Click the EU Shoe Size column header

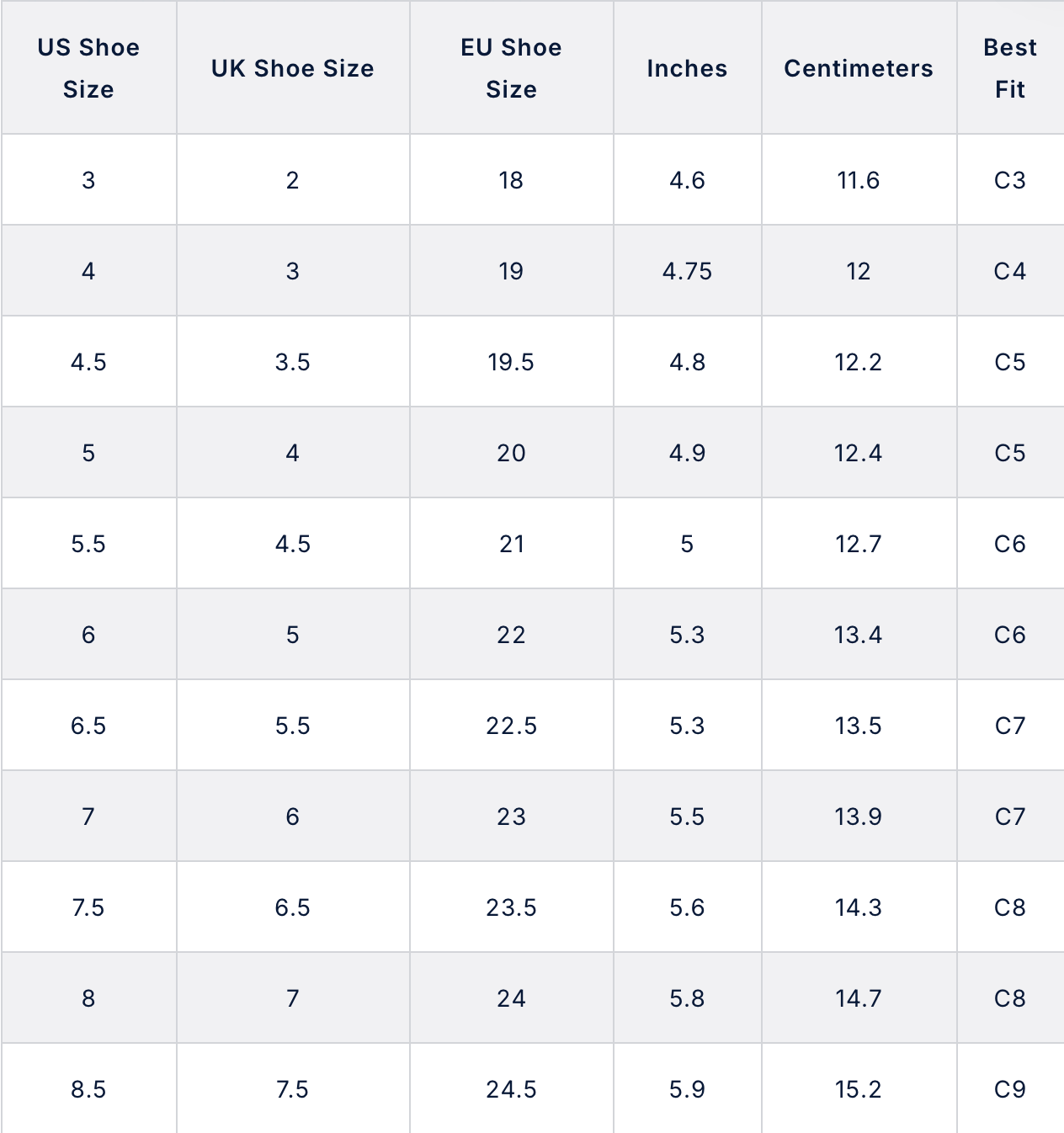pyautogui.click(x=512, y=67)
